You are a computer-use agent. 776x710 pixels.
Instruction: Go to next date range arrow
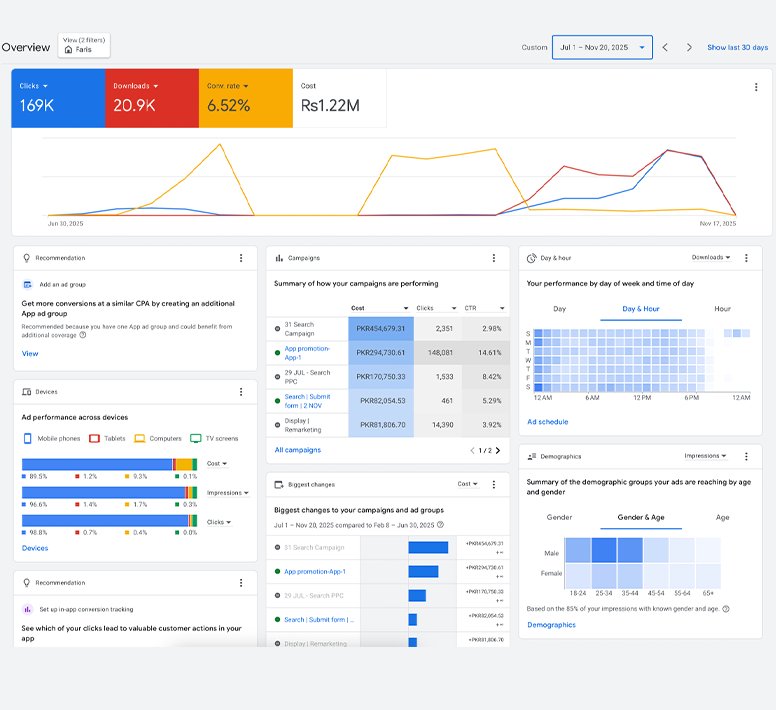click(689, 47)
